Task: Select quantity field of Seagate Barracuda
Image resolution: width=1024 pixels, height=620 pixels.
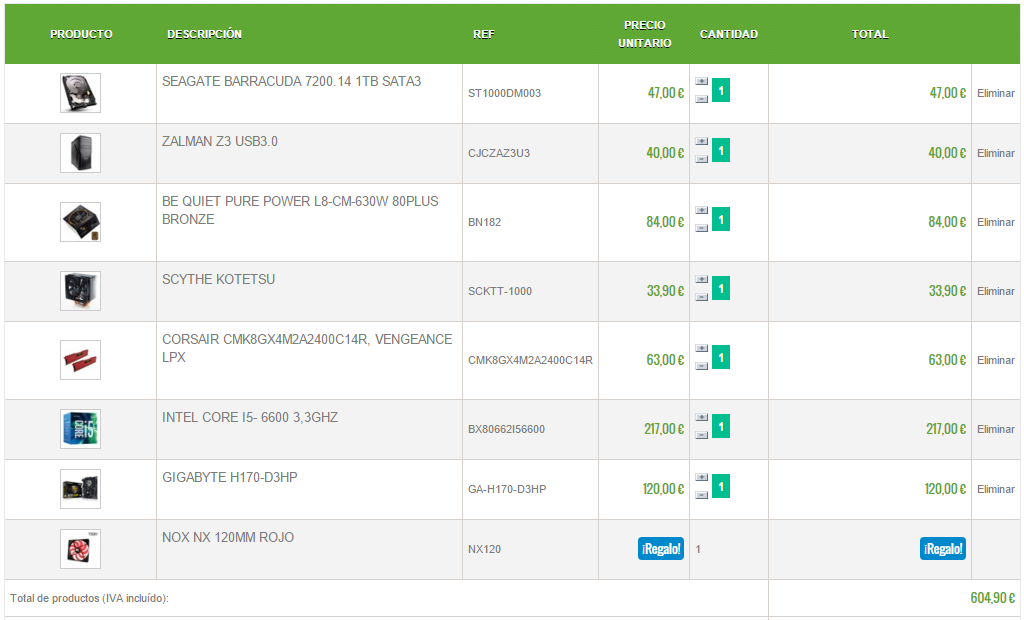Action: coord(721,90)
